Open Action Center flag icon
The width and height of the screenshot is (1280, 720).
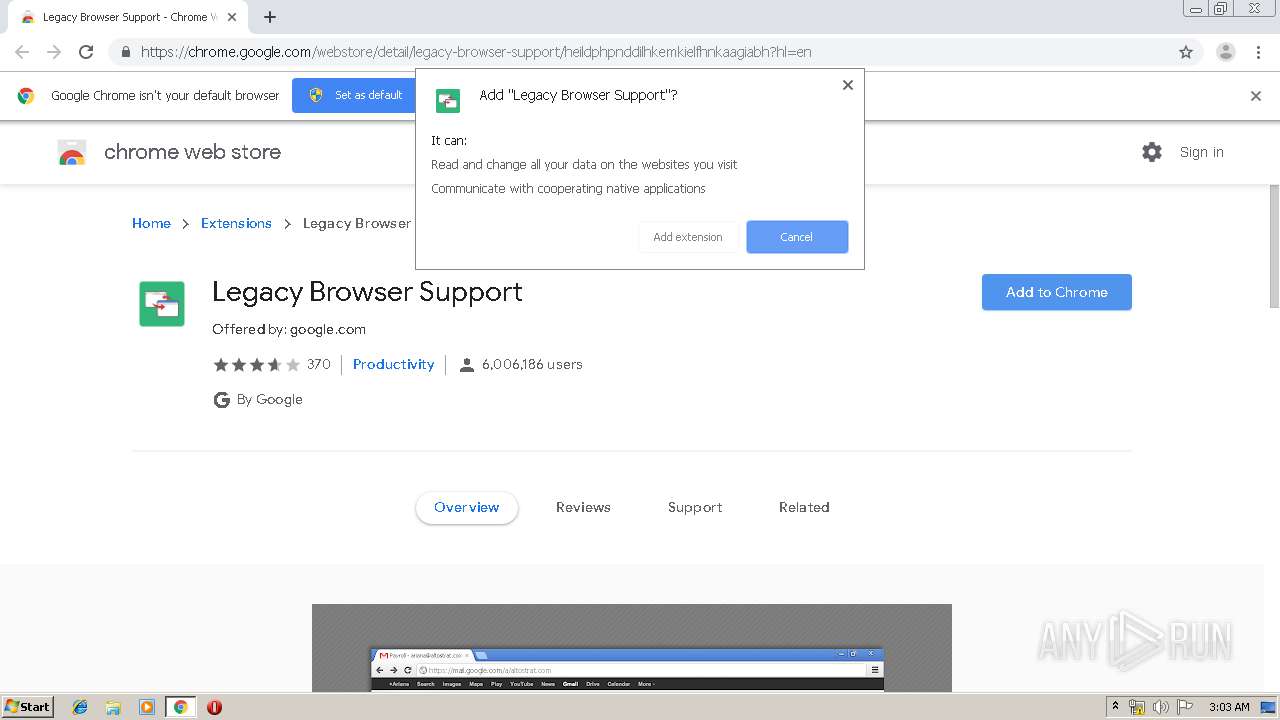point(1184,707)
